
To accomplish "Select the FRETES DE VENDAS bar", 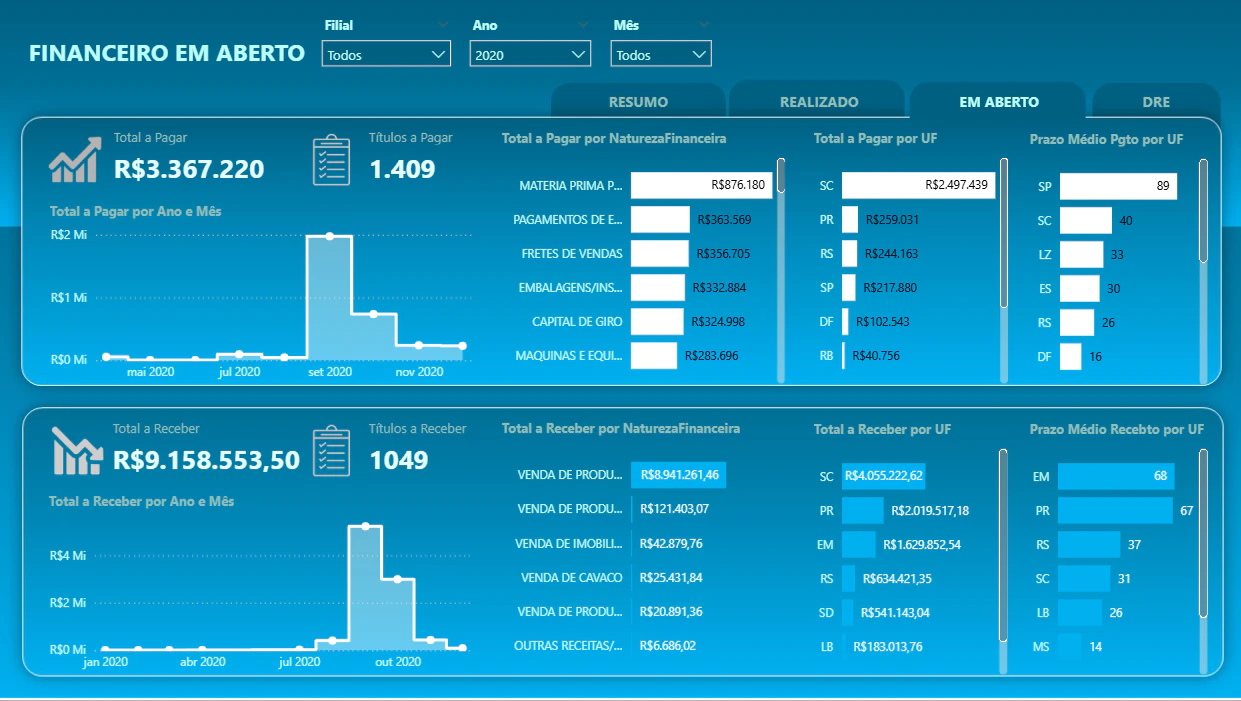I will 659,253.
